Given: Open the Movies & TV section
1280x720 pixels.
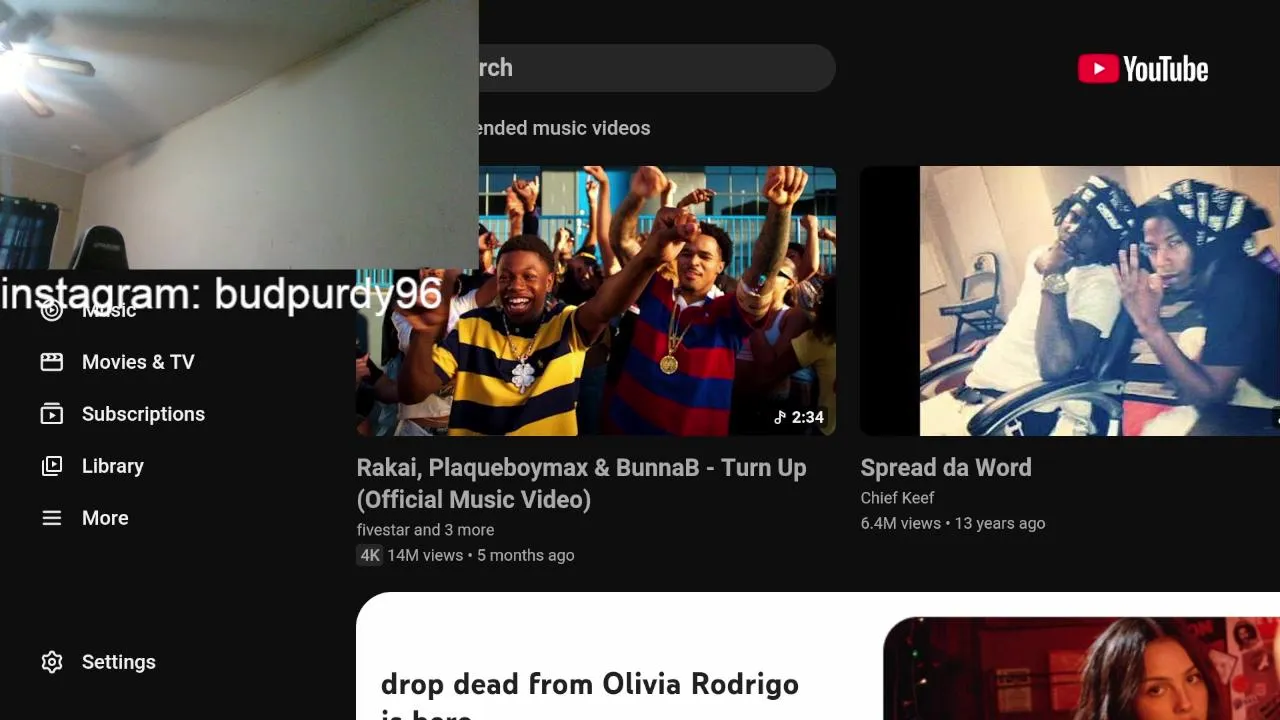Looking at the screenshot, I should coord(138,362).
